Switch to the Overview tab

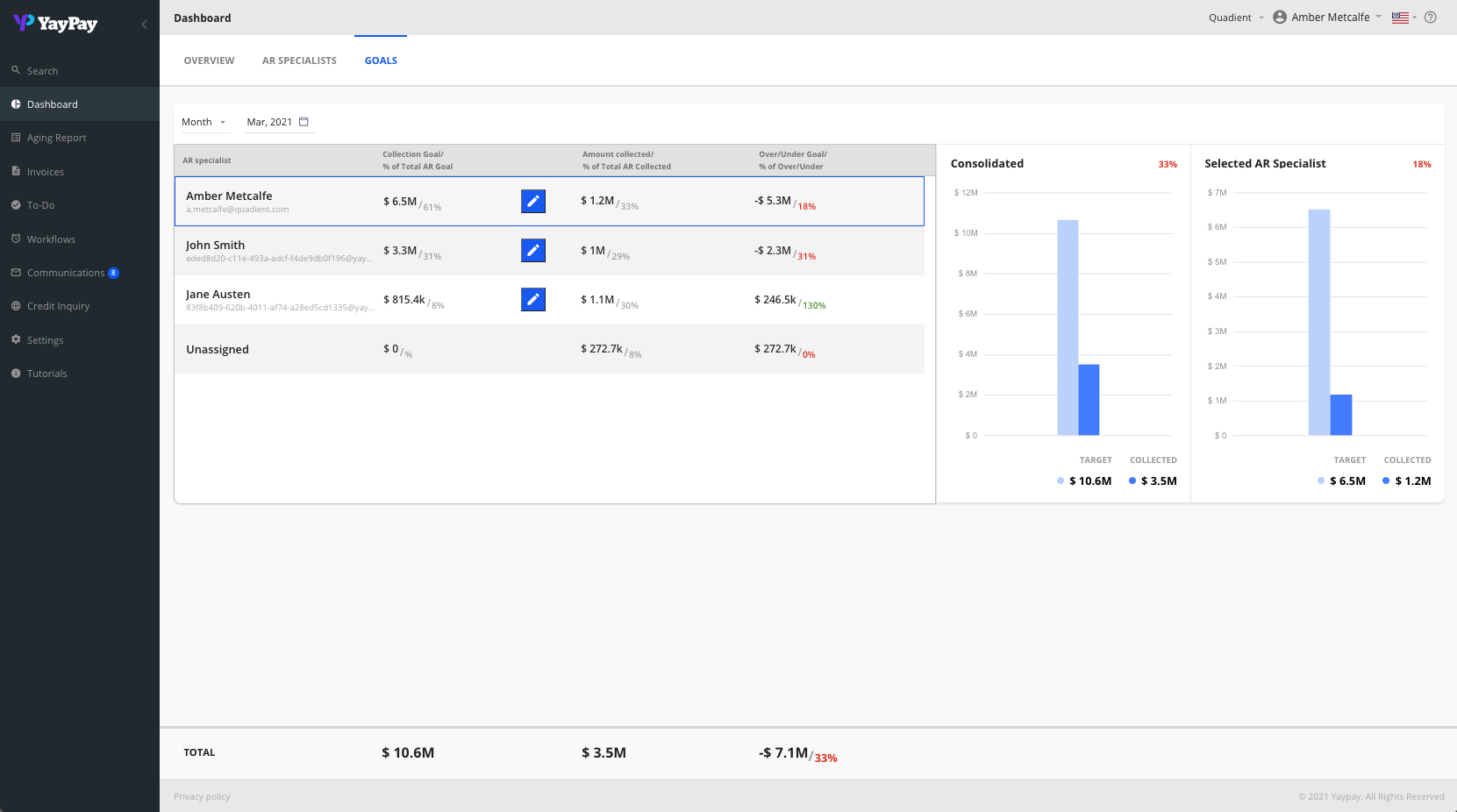pyautogui.click(x=209, y=61)
